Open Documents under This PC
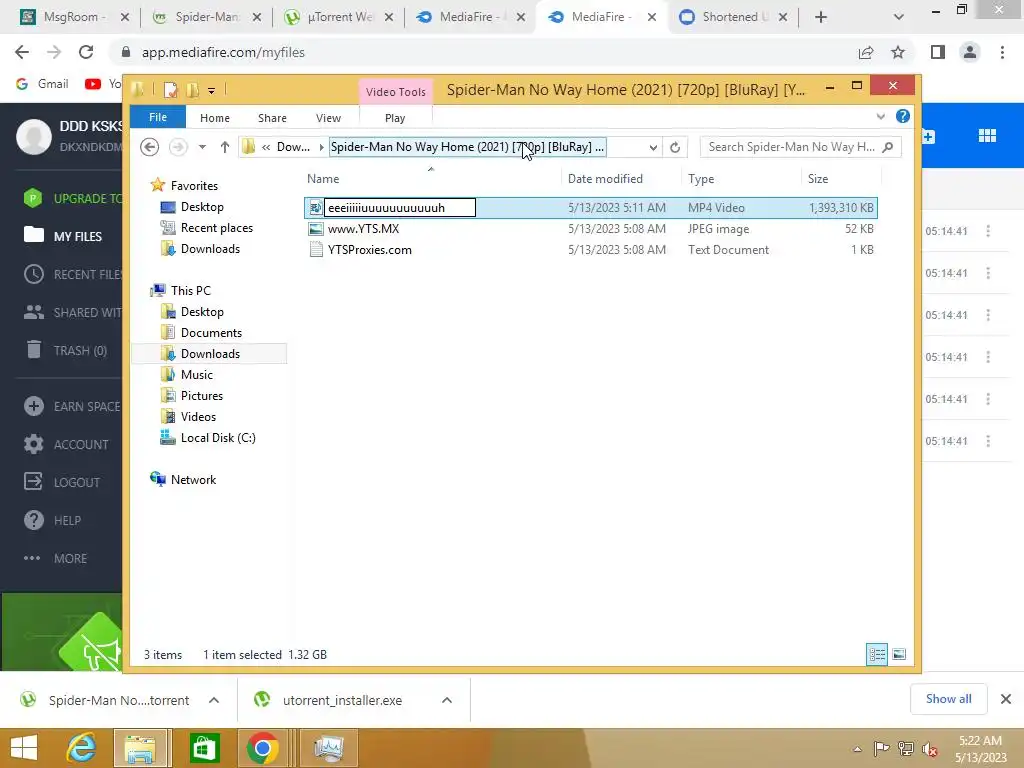This screenshot has height=768, width=1024. tap(211, 333)
